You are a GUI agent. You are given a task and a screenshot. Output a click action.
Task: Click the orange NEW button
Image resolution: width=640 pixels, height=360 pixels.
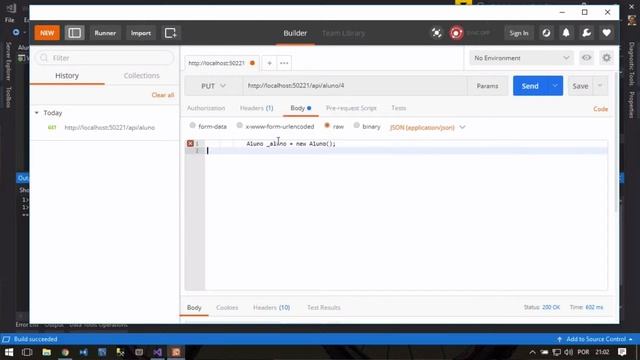tap(47, 33)
